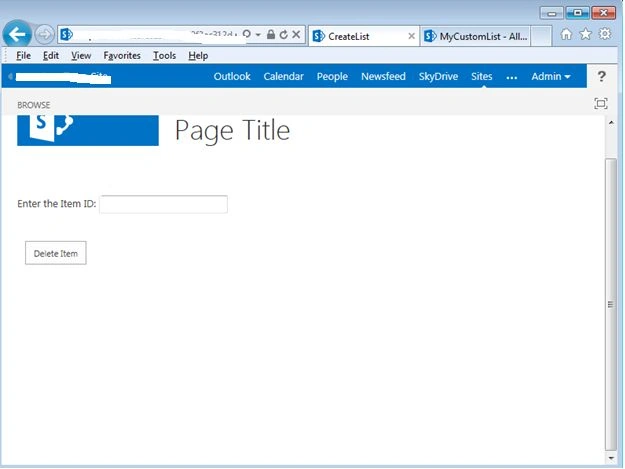This screenshot has height=469, width=625.
Task: Open the SkyDrive link
Action: pyautogui.click(x=438, y=76)
